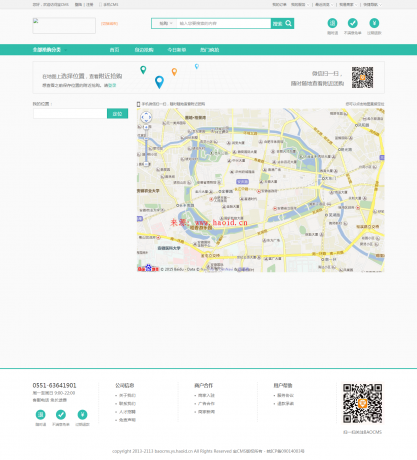This screenshot has width=417, height=460.
Task: Click the green checkmark icon in header
Action: pyautogui.click(x=353, y=23)
